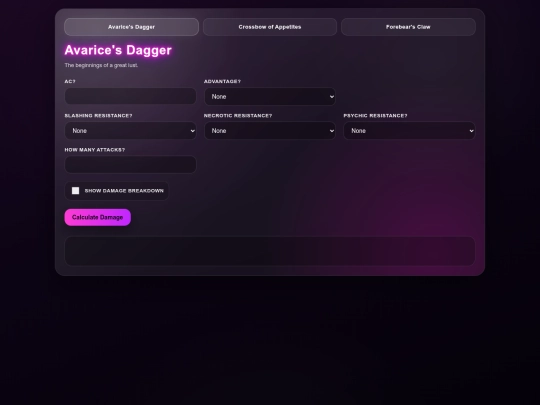
Task: Expand the Psychic Resistance dropdown
Action: (x=409, y=131)
